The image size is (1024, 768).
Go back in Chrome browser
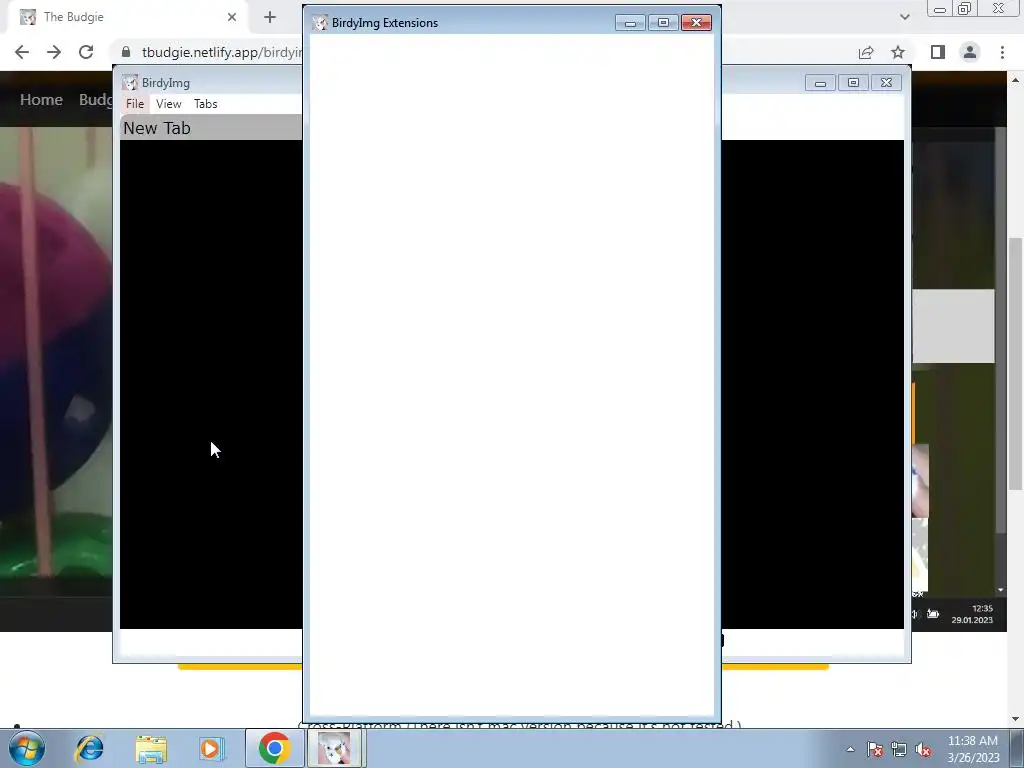pyautogui.click(x=22, y=52)
